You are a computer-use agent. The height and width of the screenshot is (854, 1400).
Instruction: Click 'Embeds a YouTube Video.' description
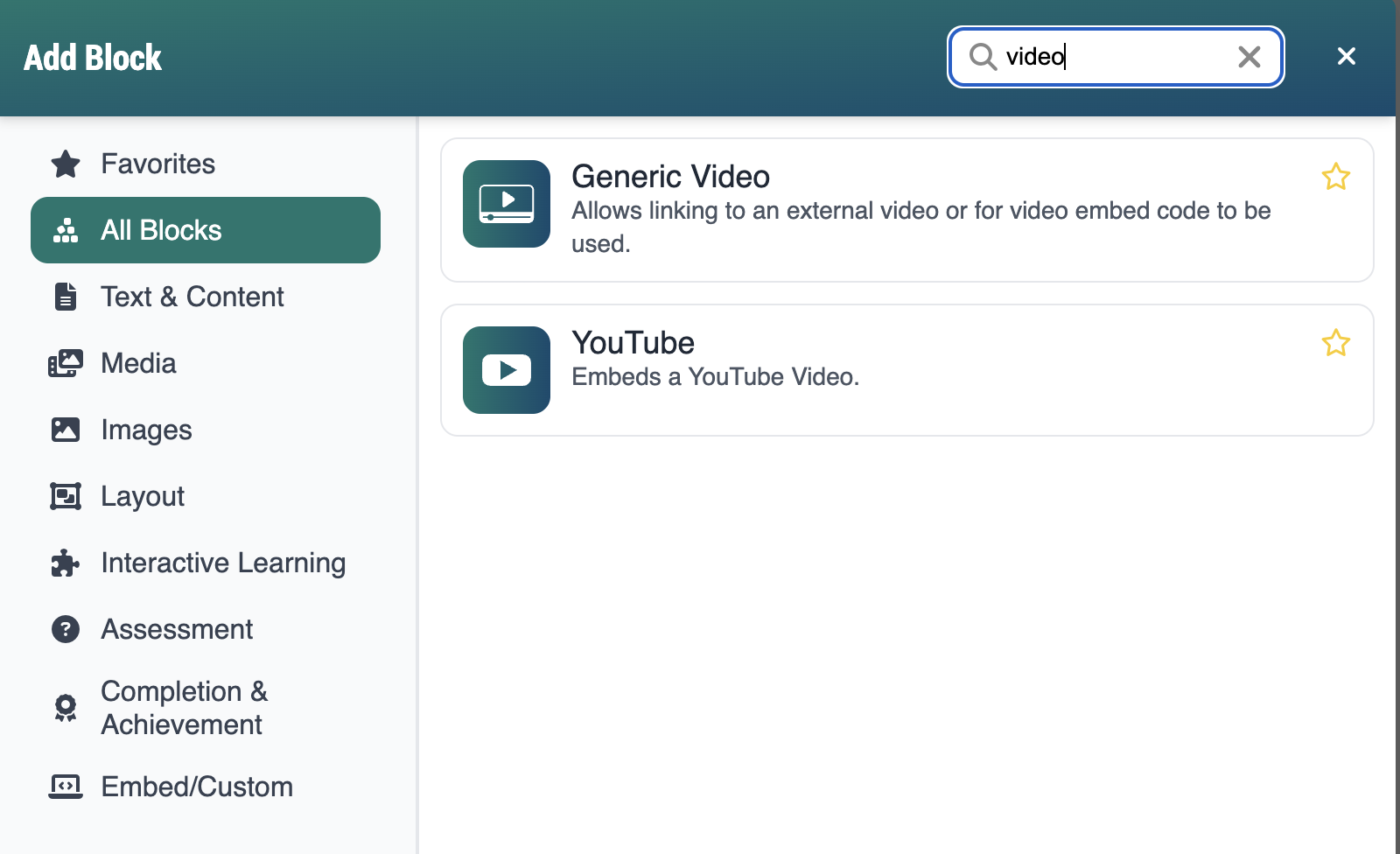716,376
